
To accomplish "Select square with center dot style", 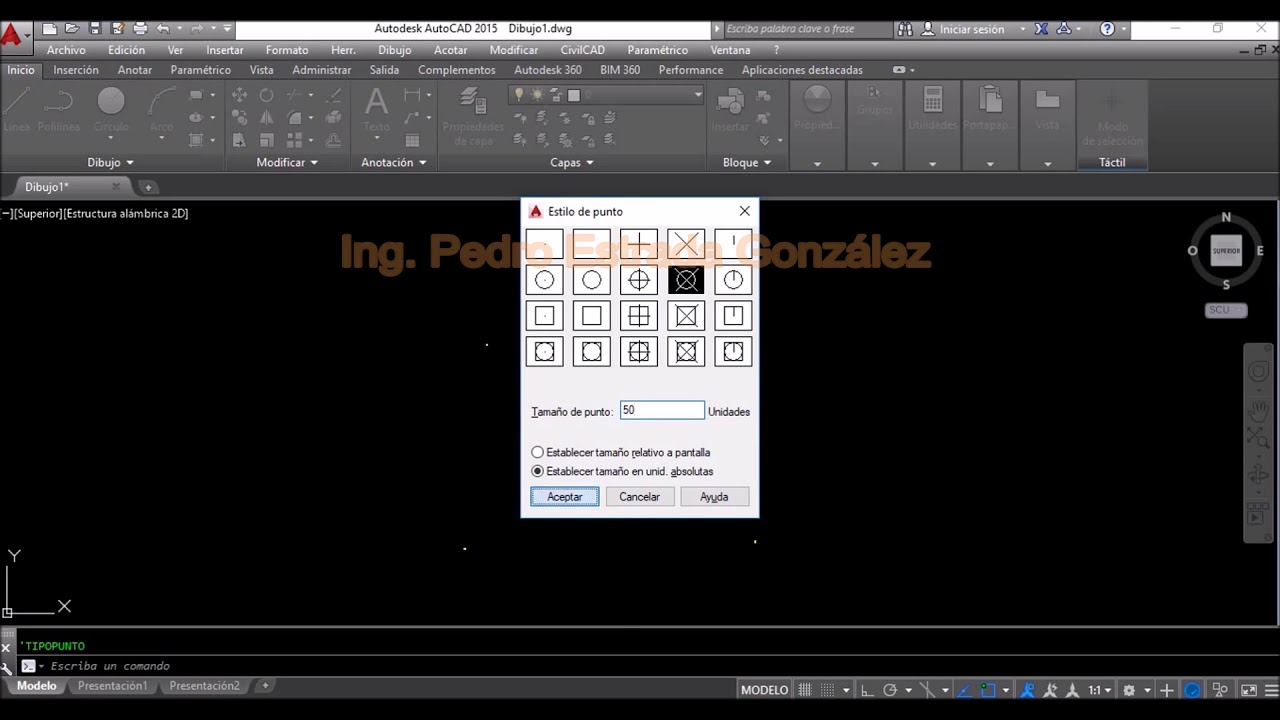I will click(x=544, y=316).
